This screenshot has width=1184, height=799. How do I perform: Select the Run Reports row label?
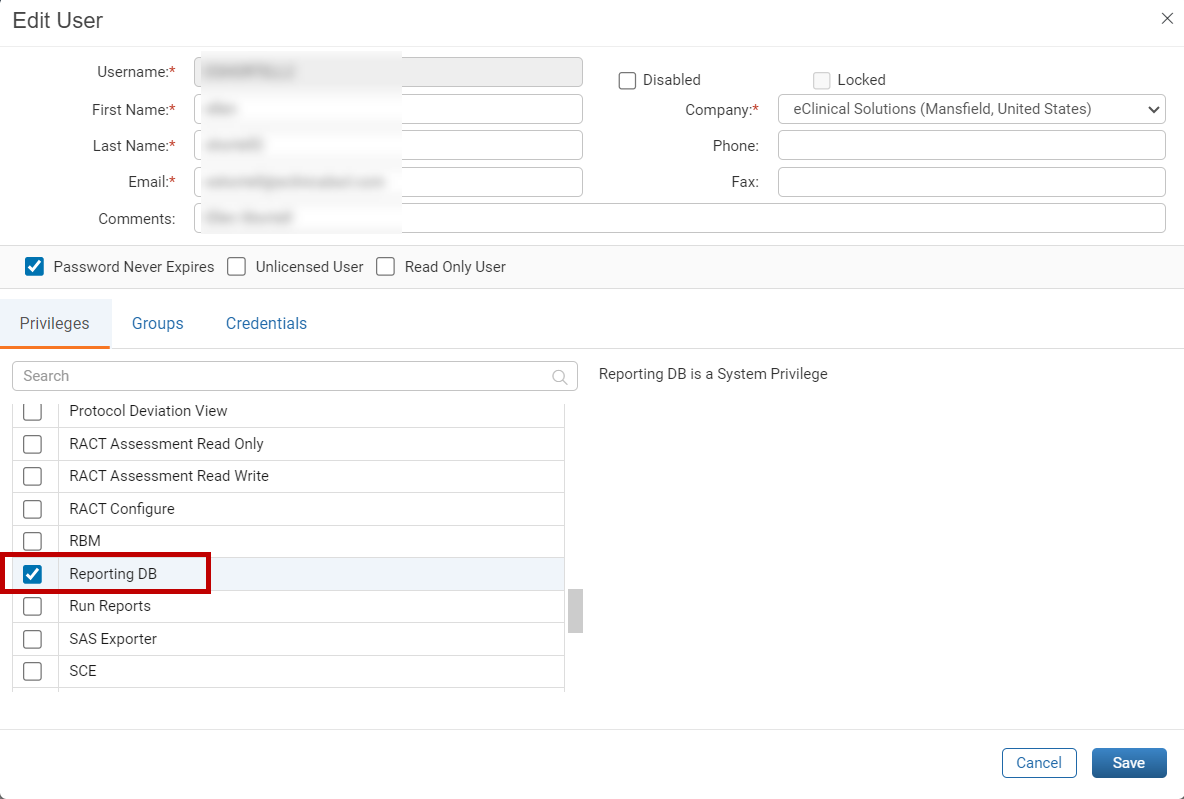click(x=110, y=606)
